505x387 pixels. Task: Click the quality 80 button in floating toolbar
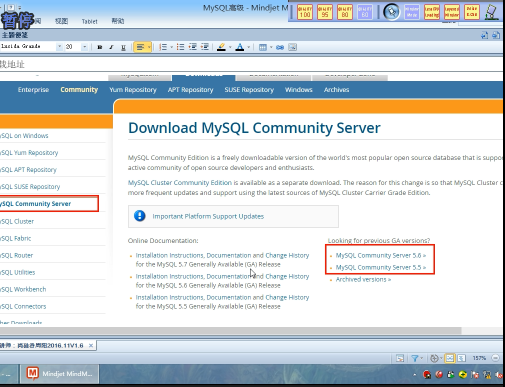click(x=345, y=12)
